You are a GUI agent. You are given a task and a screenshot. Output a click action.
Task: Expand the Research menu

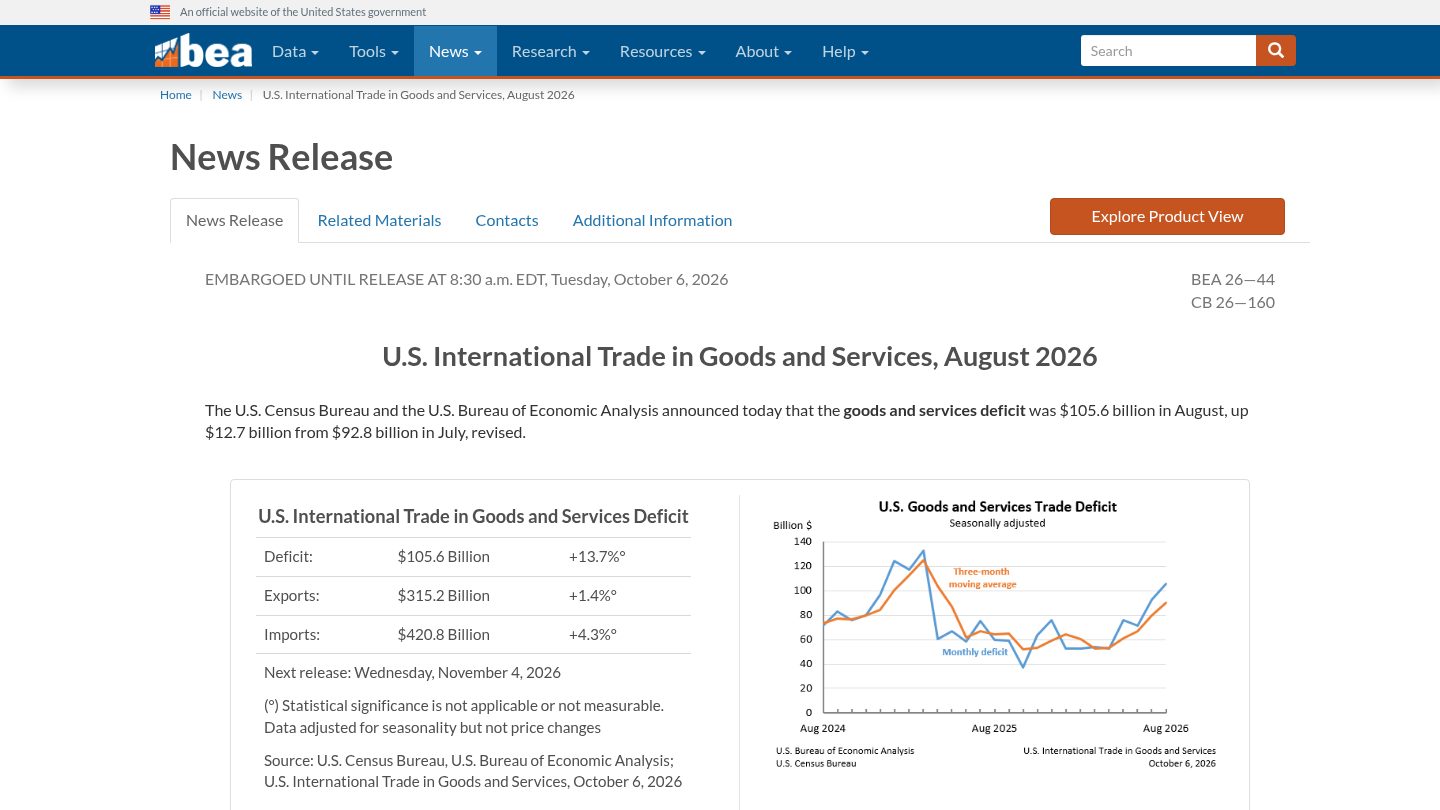coord(550,51)
